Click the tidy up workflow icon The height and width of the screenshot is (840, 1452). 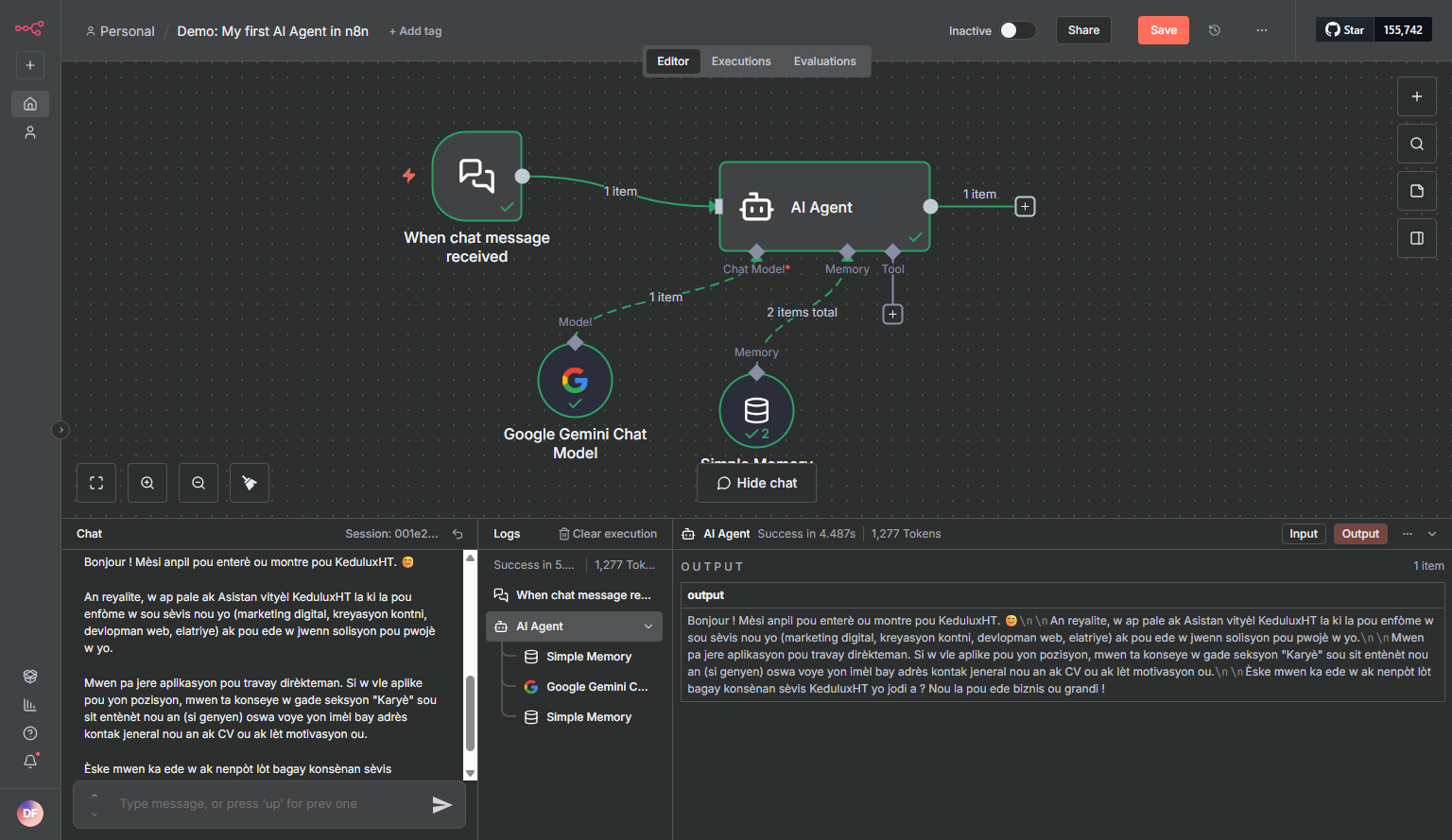250,483
